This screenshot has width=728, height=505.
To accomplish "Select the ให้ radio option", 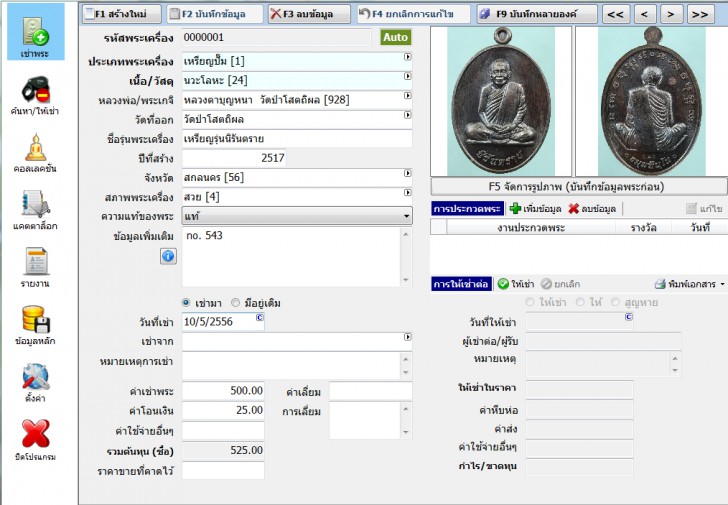I will pyautogui.click(x=580, y=302).
